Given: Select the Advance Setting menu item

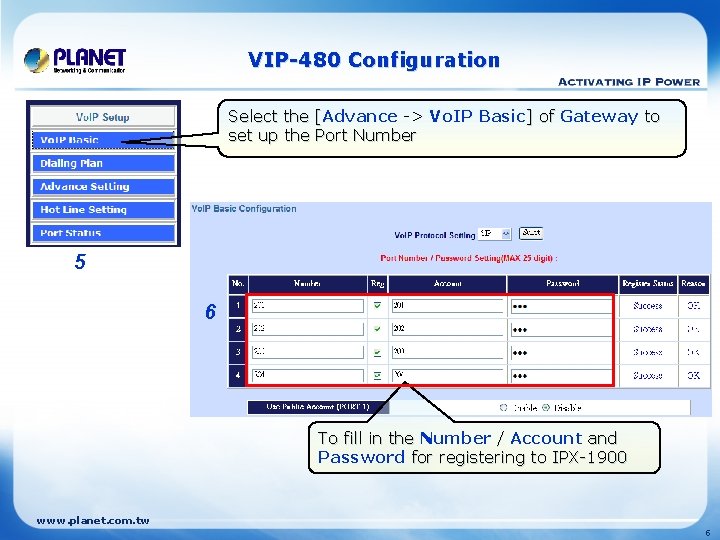Looking at the screenshot, I should (x=103, y=186).
